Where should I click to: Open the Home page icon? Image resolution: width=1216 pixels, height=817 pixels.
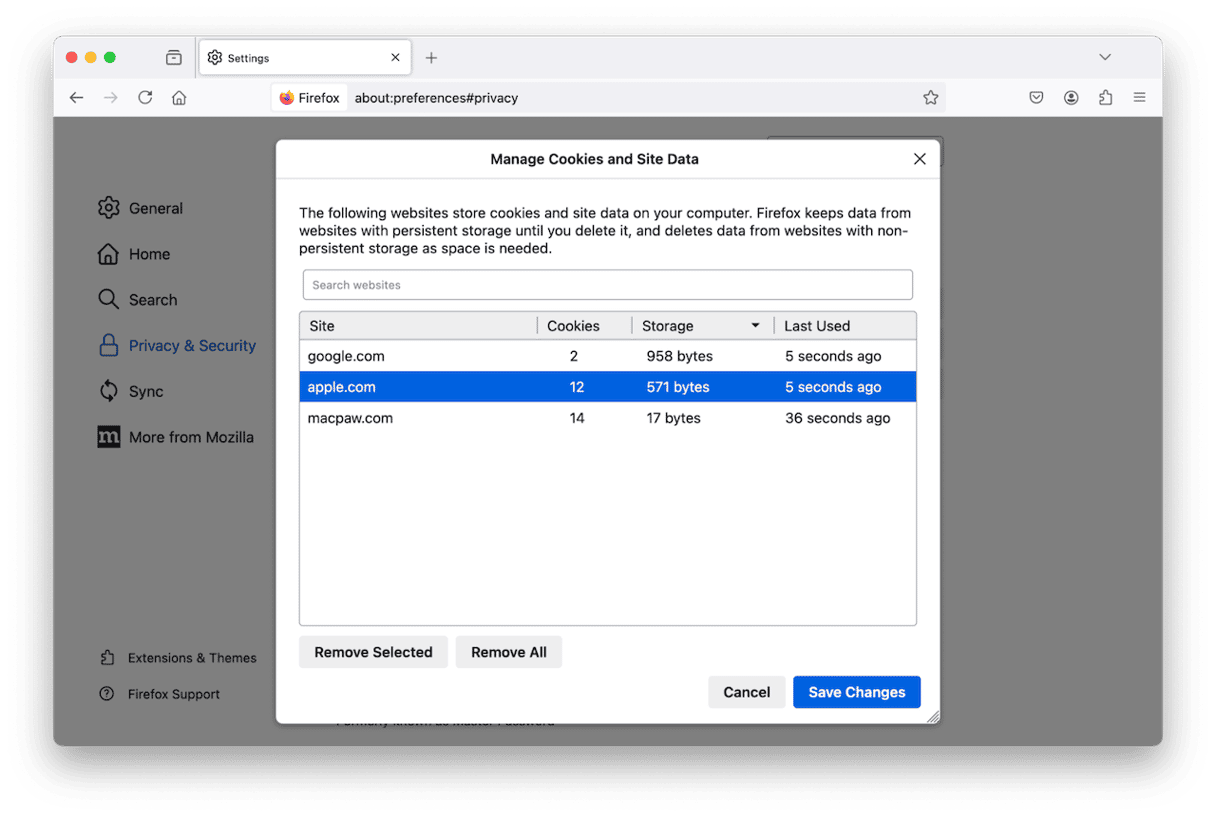click(x=179, y=98)
